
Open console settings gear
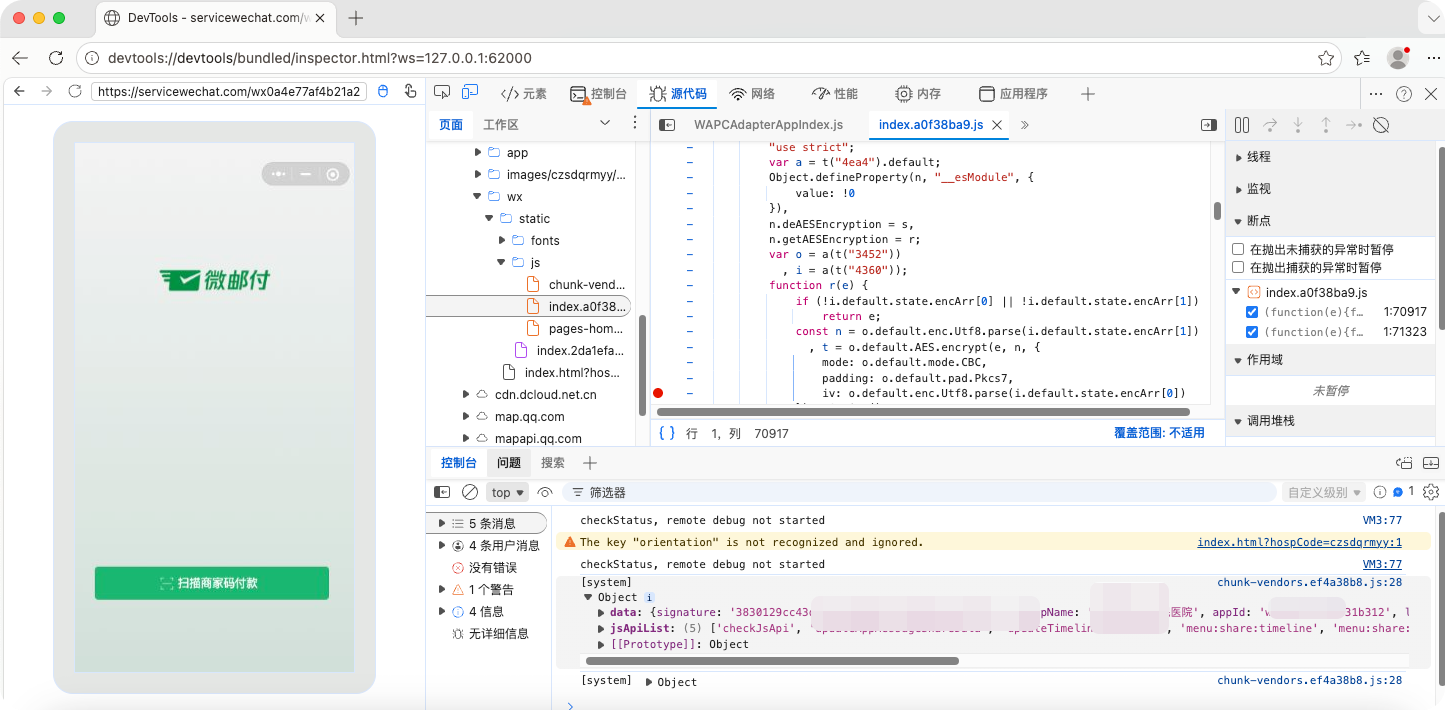click(x=1431, y=492)
